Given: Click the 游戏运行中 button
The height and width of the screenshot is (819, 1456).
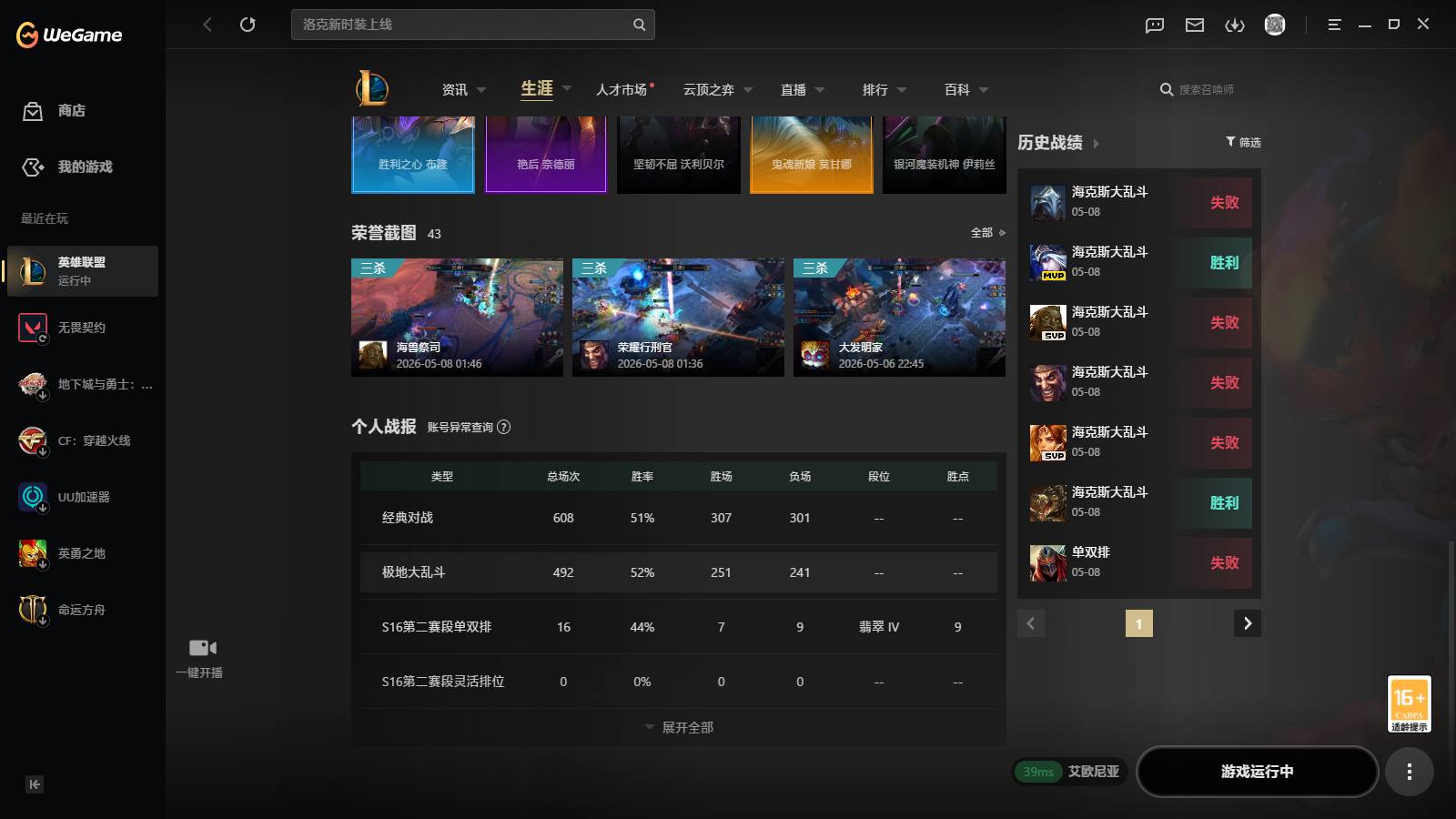Looking at the screenshot, I should click(1257, 772).
